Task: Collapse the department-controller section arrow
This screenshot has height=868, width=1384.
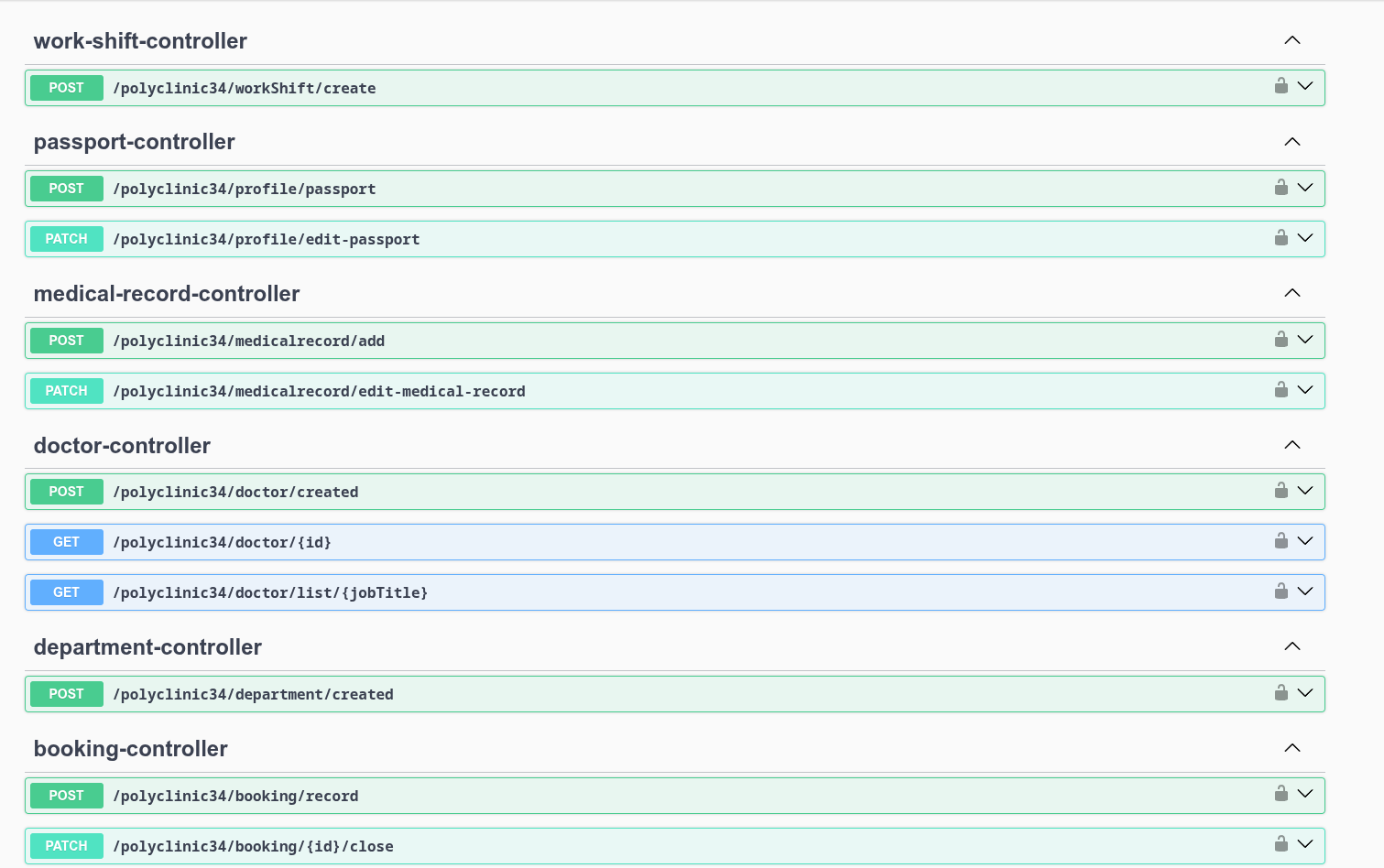Action: coord(1292,646)
